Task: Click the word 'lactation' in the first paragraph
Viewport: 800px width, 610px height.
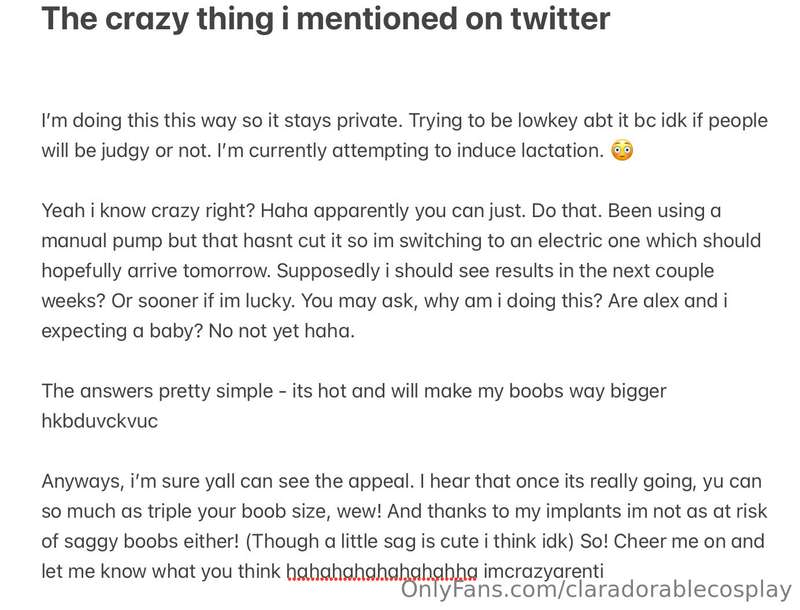Action: pyautogui.click(x=562, y=150)
